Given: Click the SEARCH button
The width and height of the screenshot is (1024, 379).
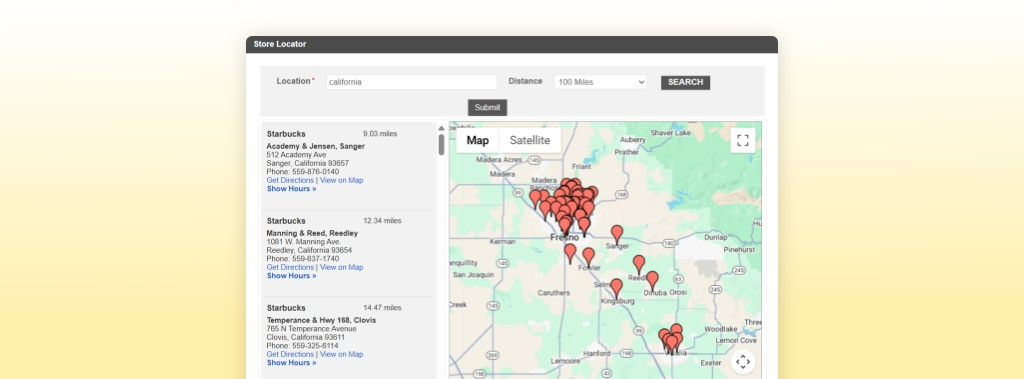Looking at the screenshot, I should click(685, 82).
